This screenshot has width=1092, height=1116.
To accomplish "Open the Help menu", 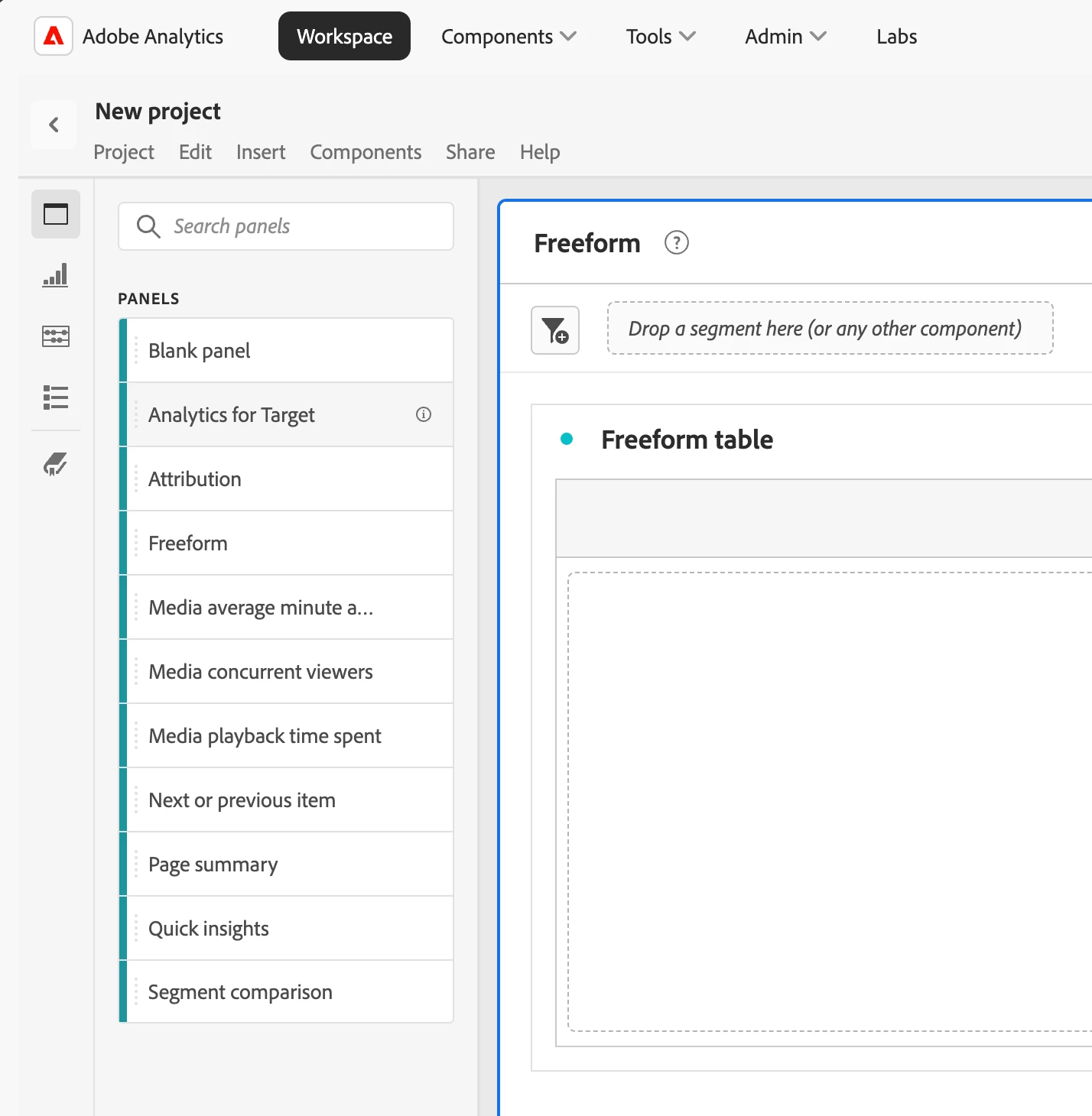I will pyautogui.click(x=540, y=152).
